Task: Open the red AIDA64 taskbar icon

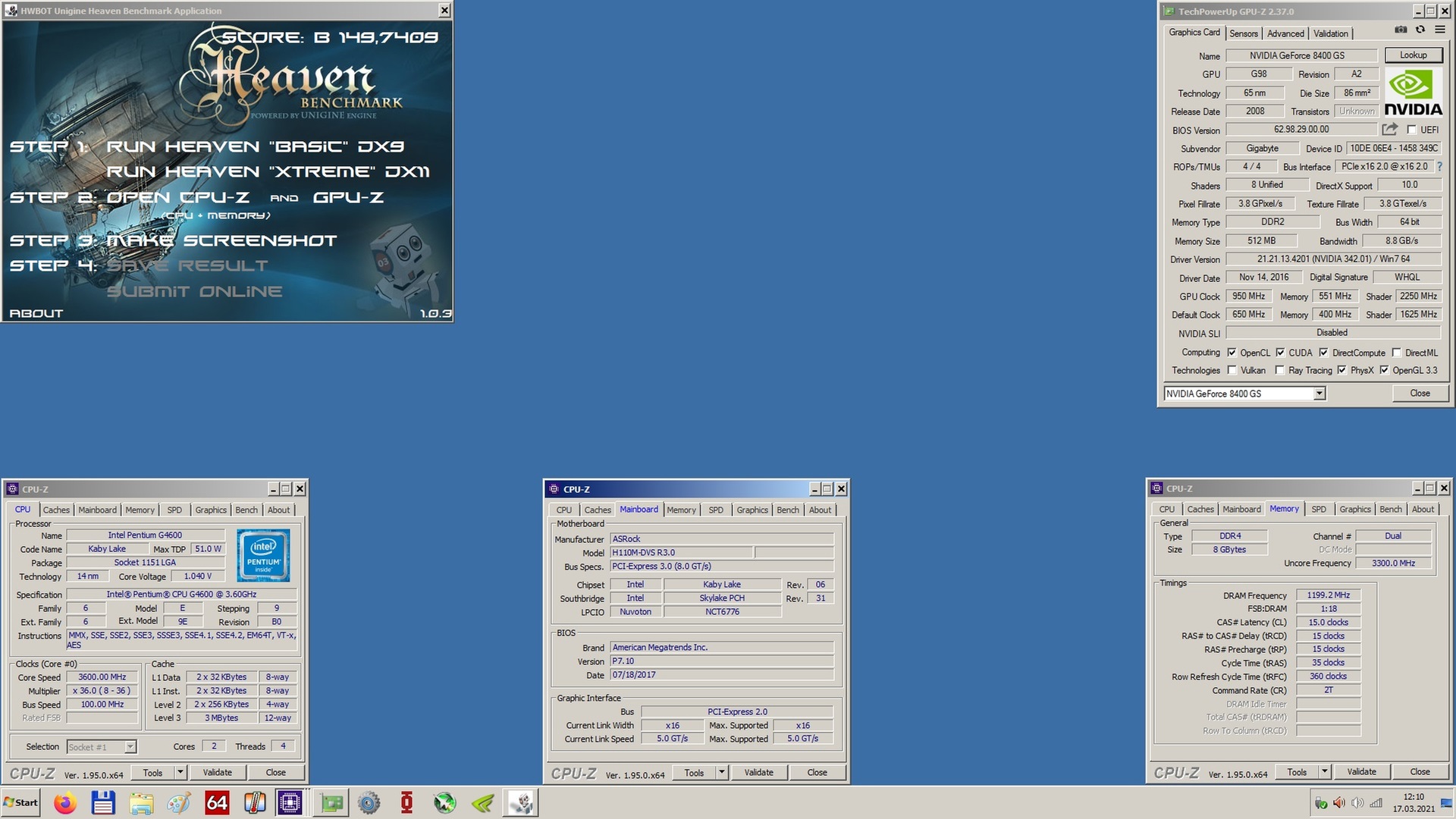Action: click(217, 802)
